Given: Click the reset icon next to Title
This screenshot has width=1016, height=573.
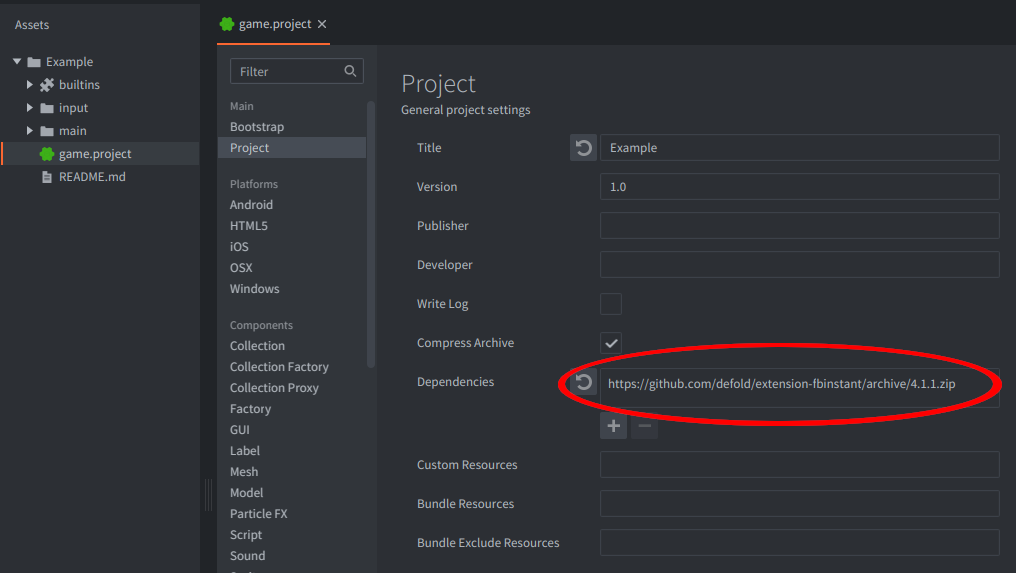Looking at the screenshot, I should pyautogui.click(x=583, y=148).
